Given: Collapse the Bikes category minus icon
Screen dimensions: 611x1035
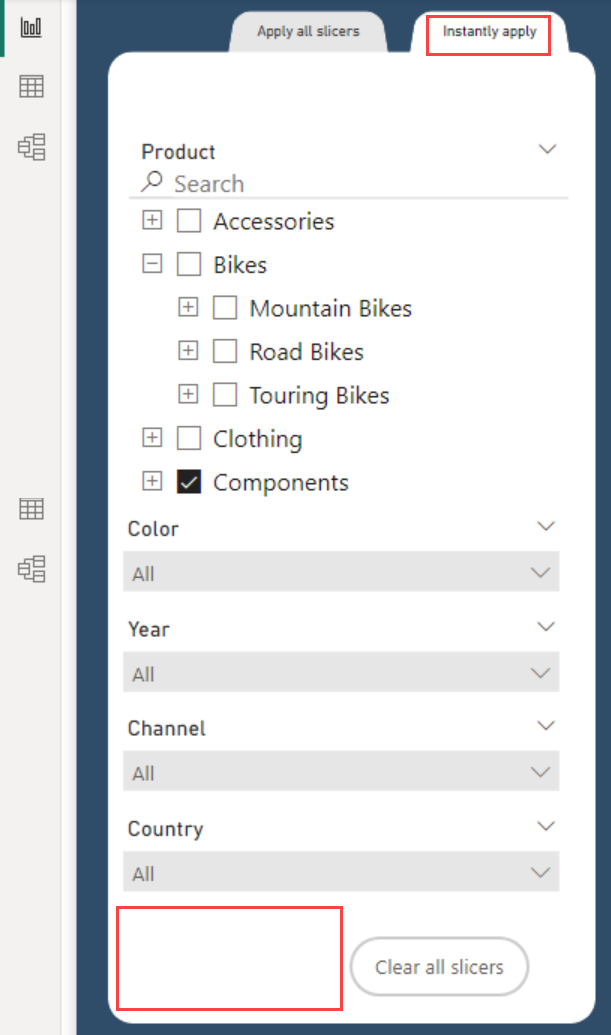Looking at the screenshot, I should click(152, 264).
